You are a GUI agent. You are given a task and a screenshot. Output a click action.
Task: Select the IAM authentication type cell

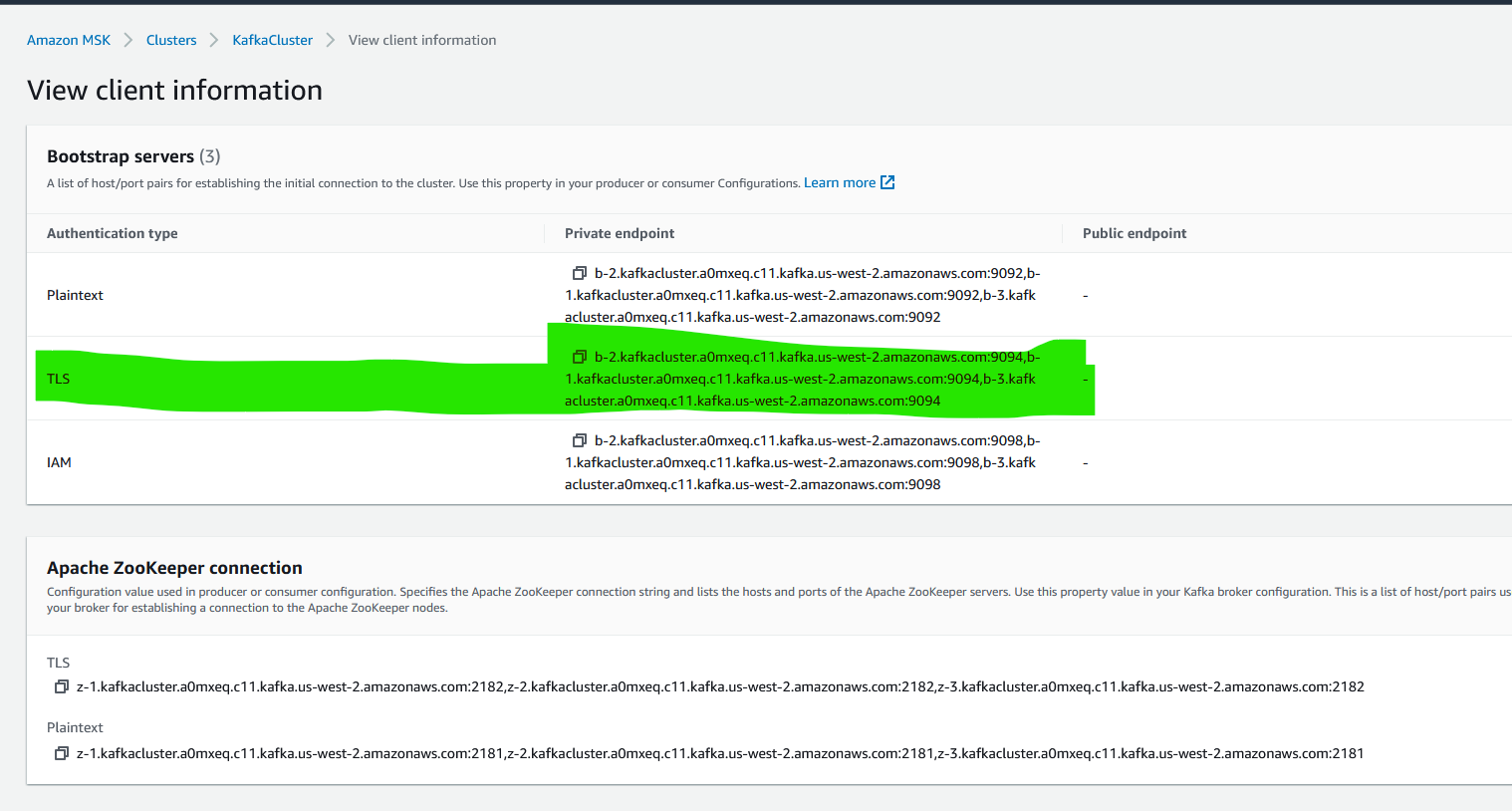[59, 462]
